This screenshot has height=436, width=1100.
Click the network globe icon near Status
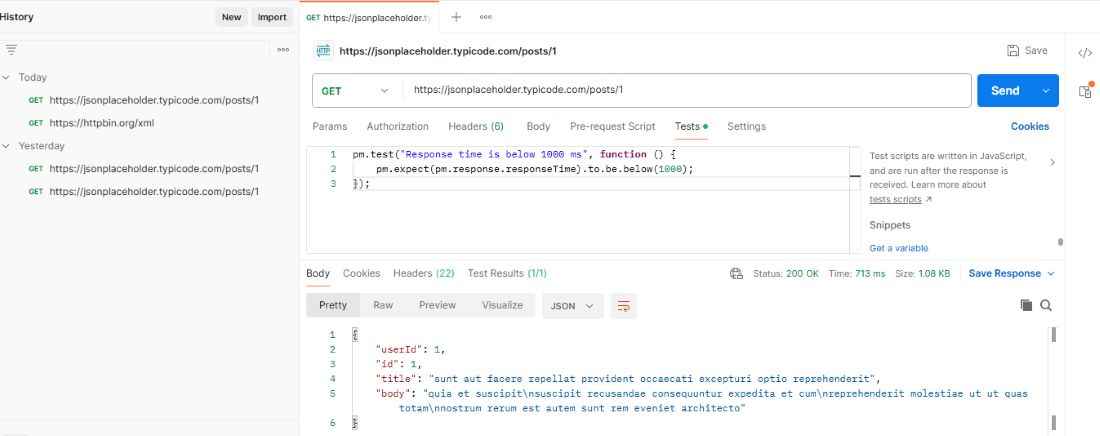pos(736,273)
